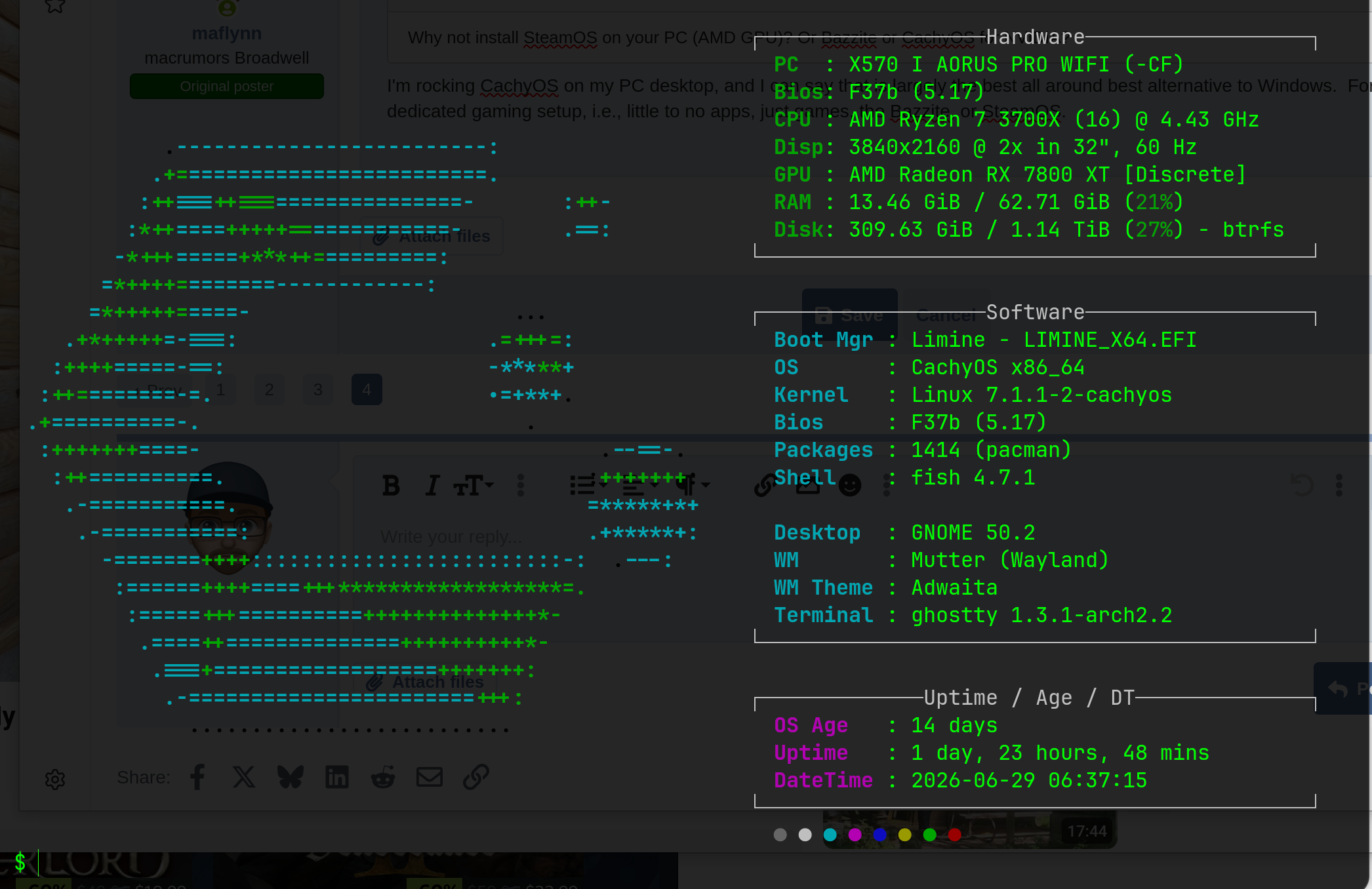
Task: Toggle Italic formatting in the reply editor
Action: (x=432, y=486)
